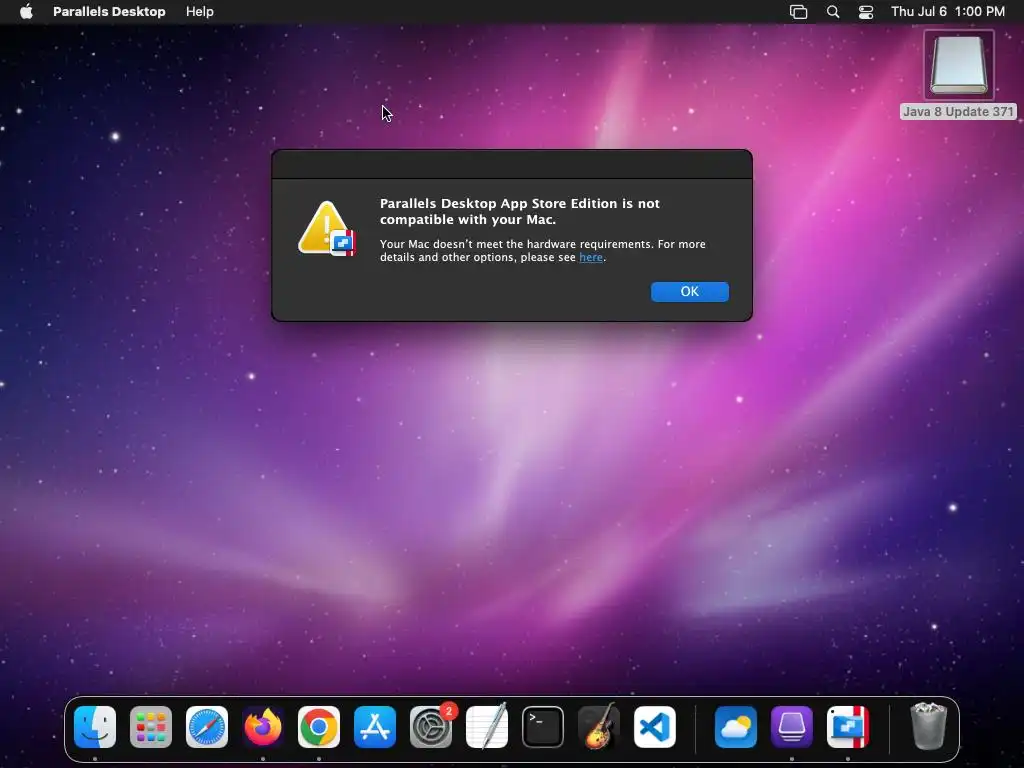Launch Terminal from the Dock
Viewport: 1024px width, 768px height.
click(543, 727)
